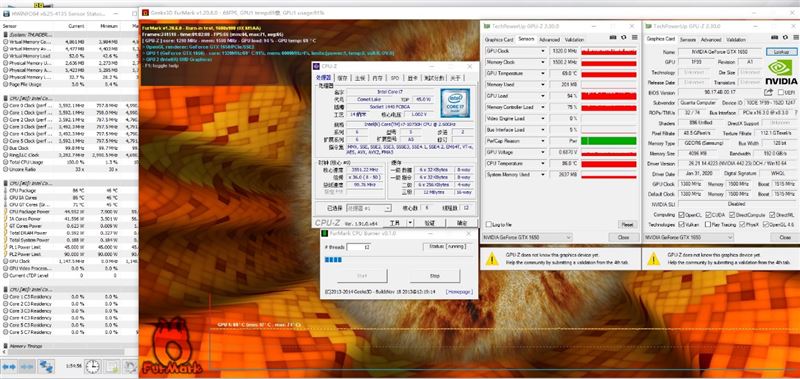
Task: Click CPU-Z title bar app icon
Action: pyautogui.click(x=316, y=66)
